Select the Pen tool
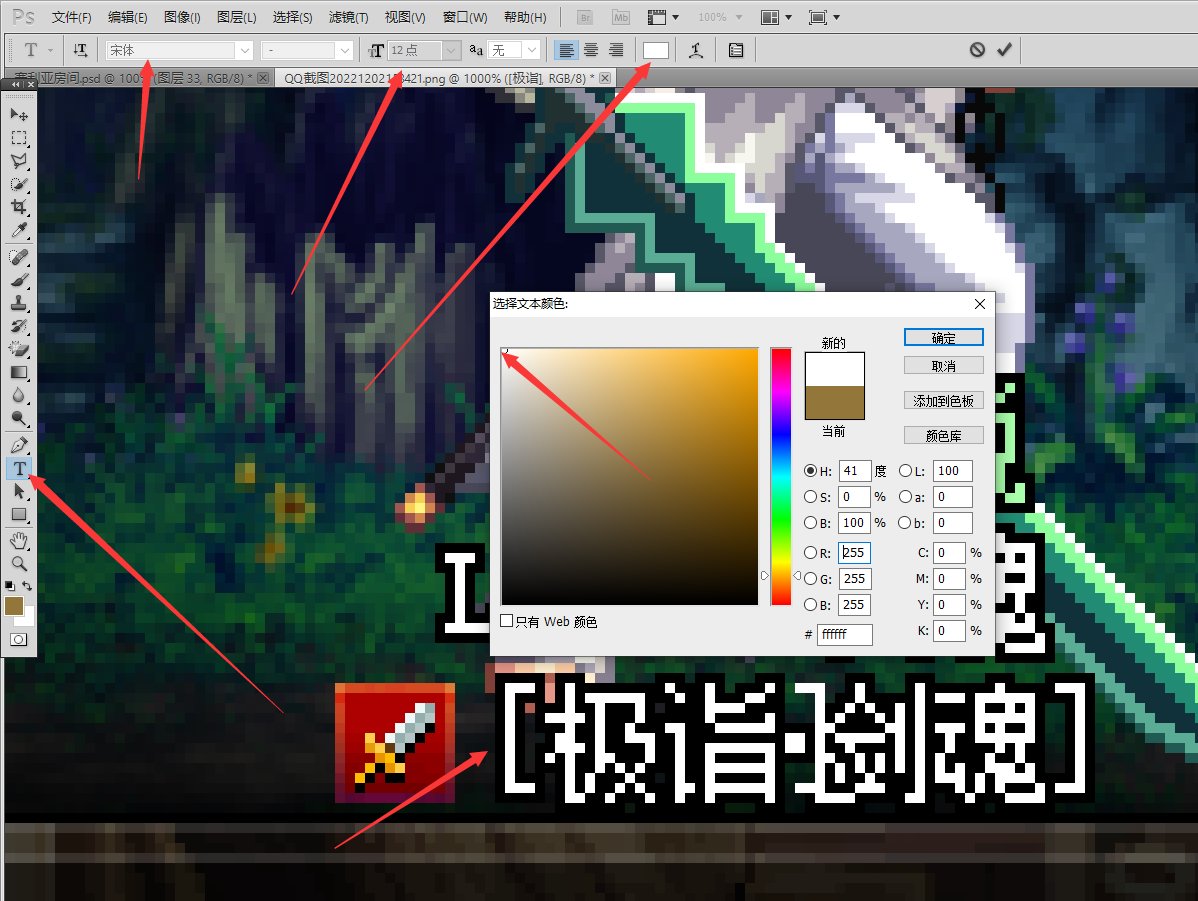This screenshot has width=1198, height=901. (x=19, y=445)
